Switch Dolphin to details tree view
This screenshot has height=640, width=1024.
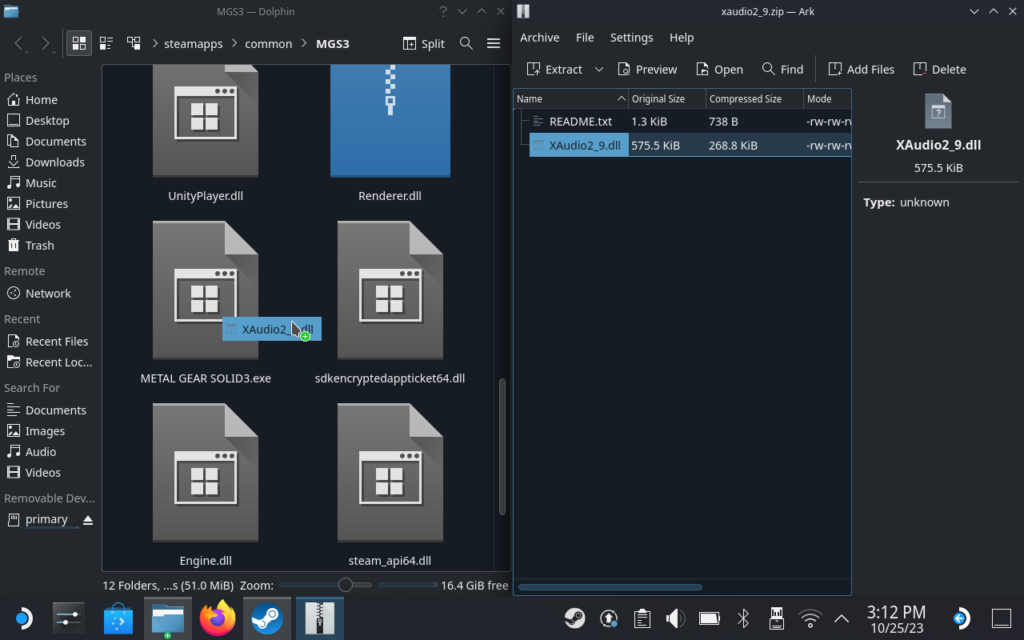[133, 44]
